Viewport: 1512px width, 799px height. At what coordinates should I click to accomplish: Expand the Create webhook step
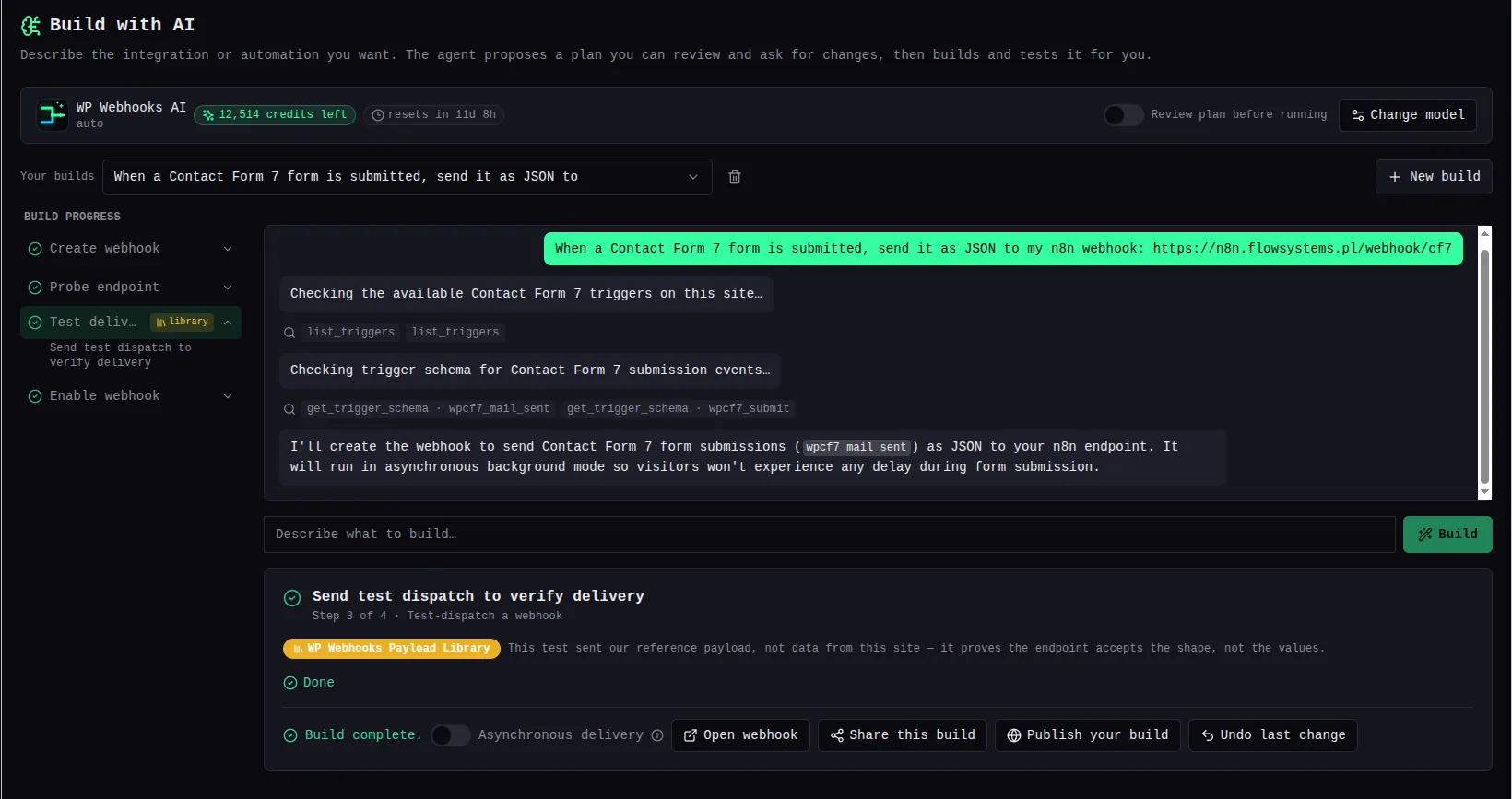tap(228, 249)
